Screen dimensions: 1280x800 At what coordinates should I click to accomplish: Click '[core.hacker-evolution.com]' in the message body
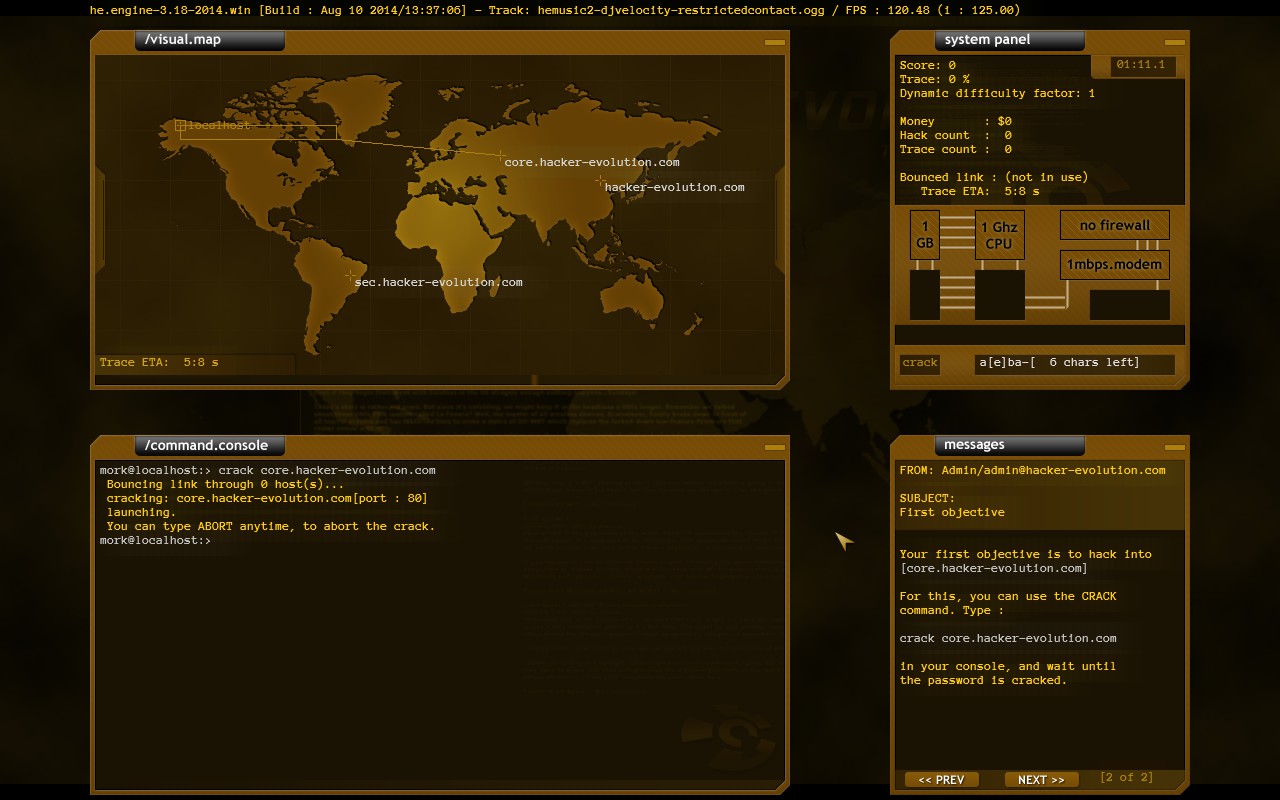[x=994, y=568]
